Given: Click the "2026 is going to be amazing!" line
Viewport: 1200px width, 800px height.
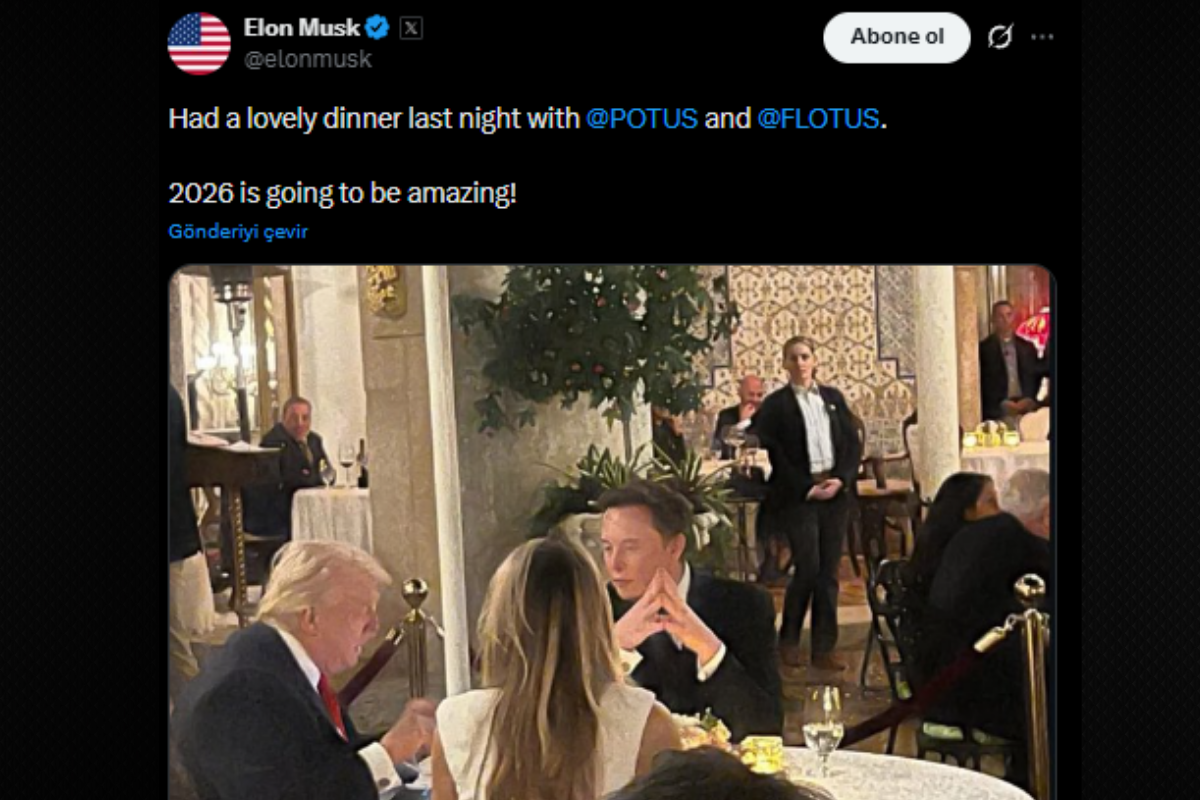Looking at the screenshot, I should 342,192.
